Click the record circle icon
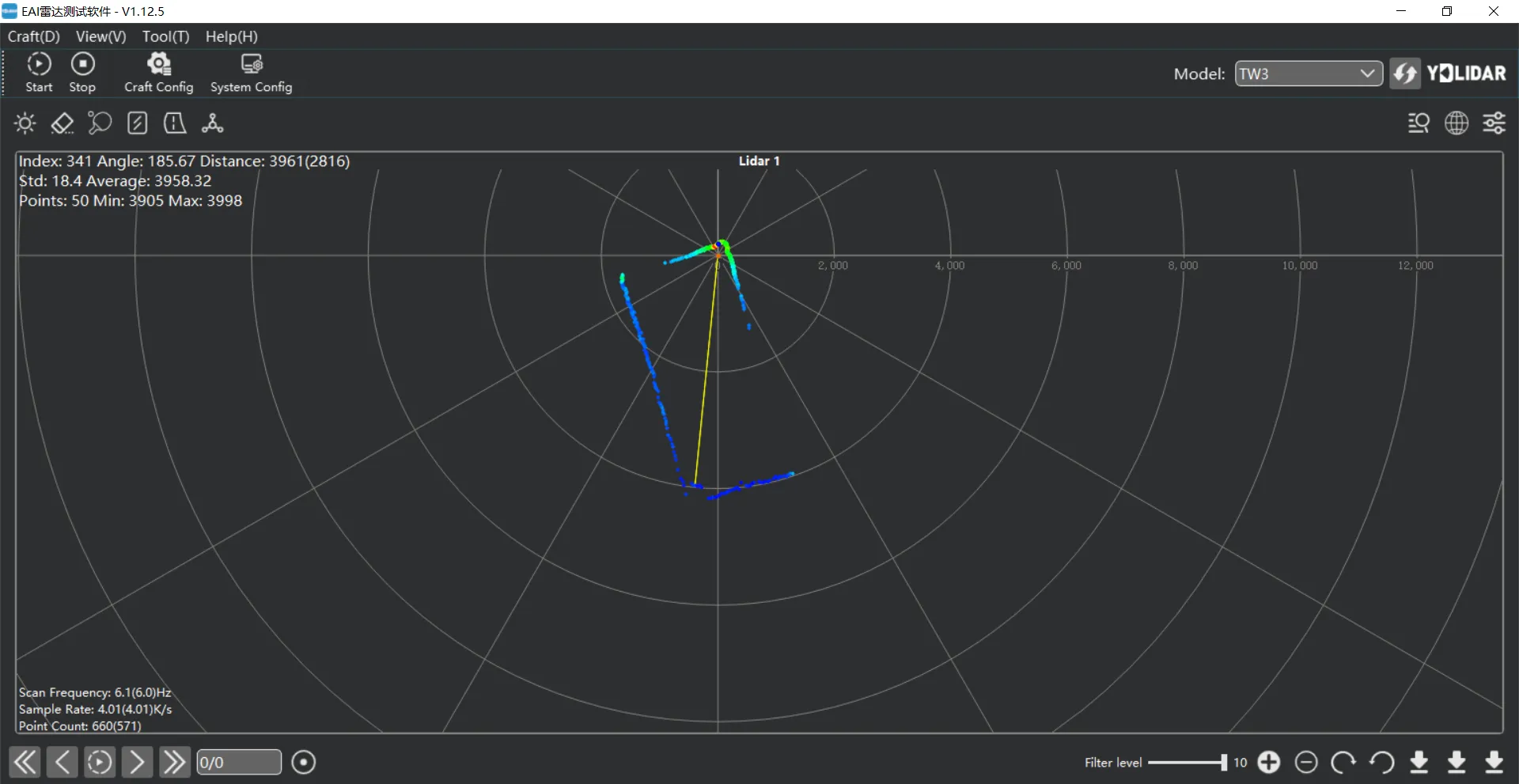This screenshot has width=1519, height=784. pos(303,762)
